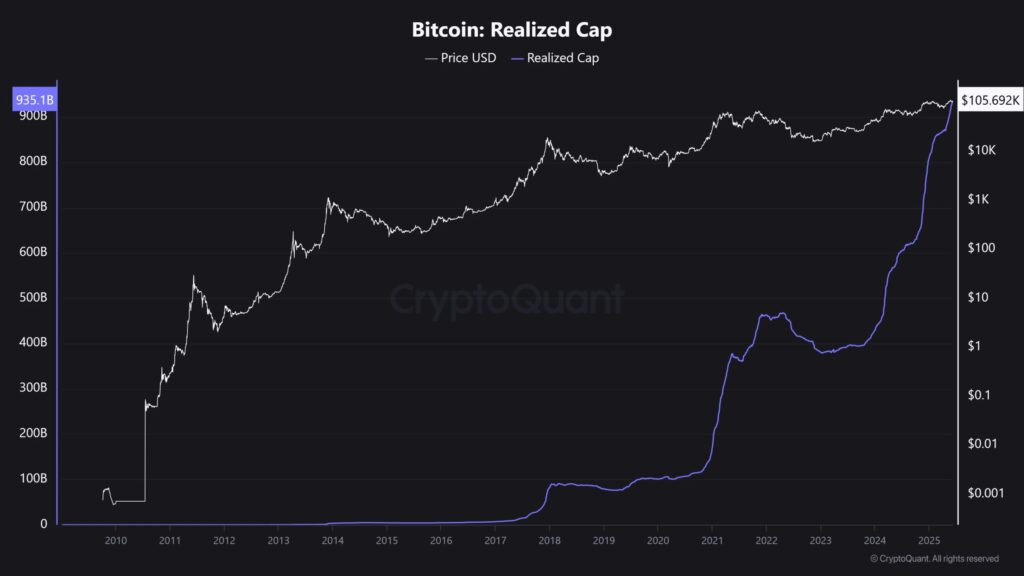
Task: Click the 2025 year label on the x-axis
Action: point(928,540)
